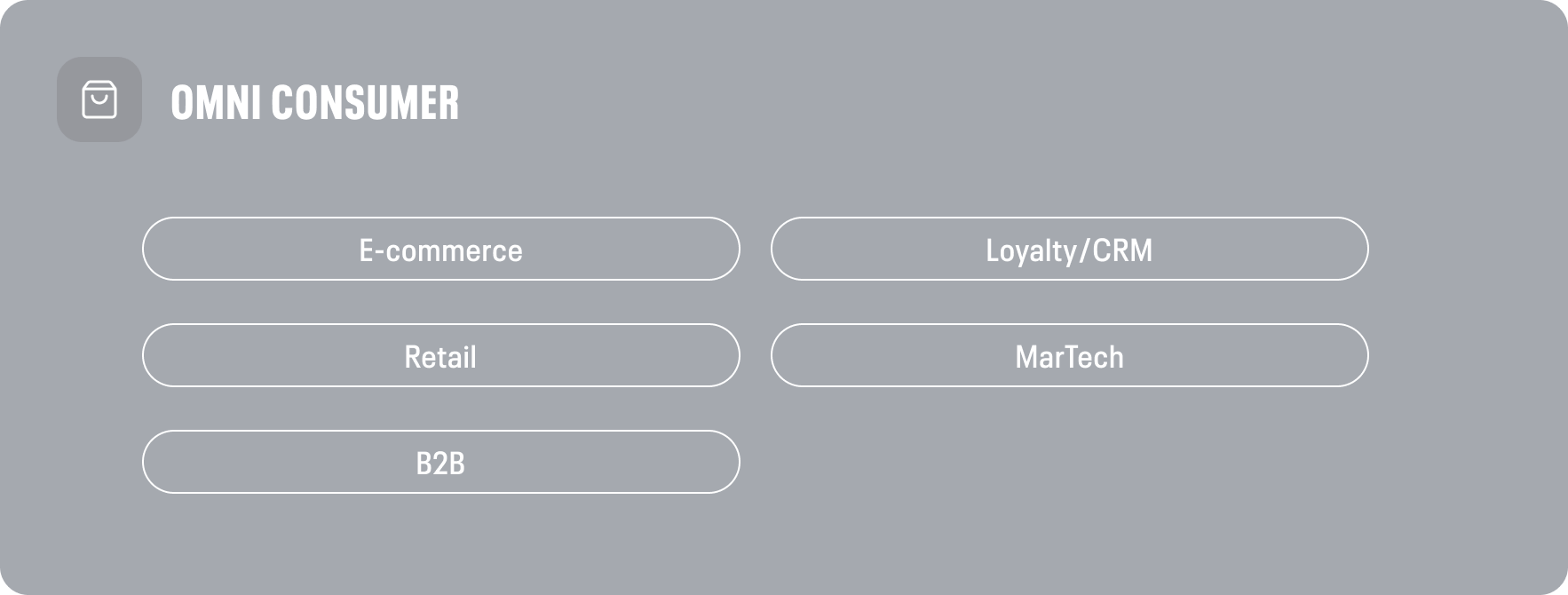
Task: Open the E-commerce link
Action: pos(440,249)
